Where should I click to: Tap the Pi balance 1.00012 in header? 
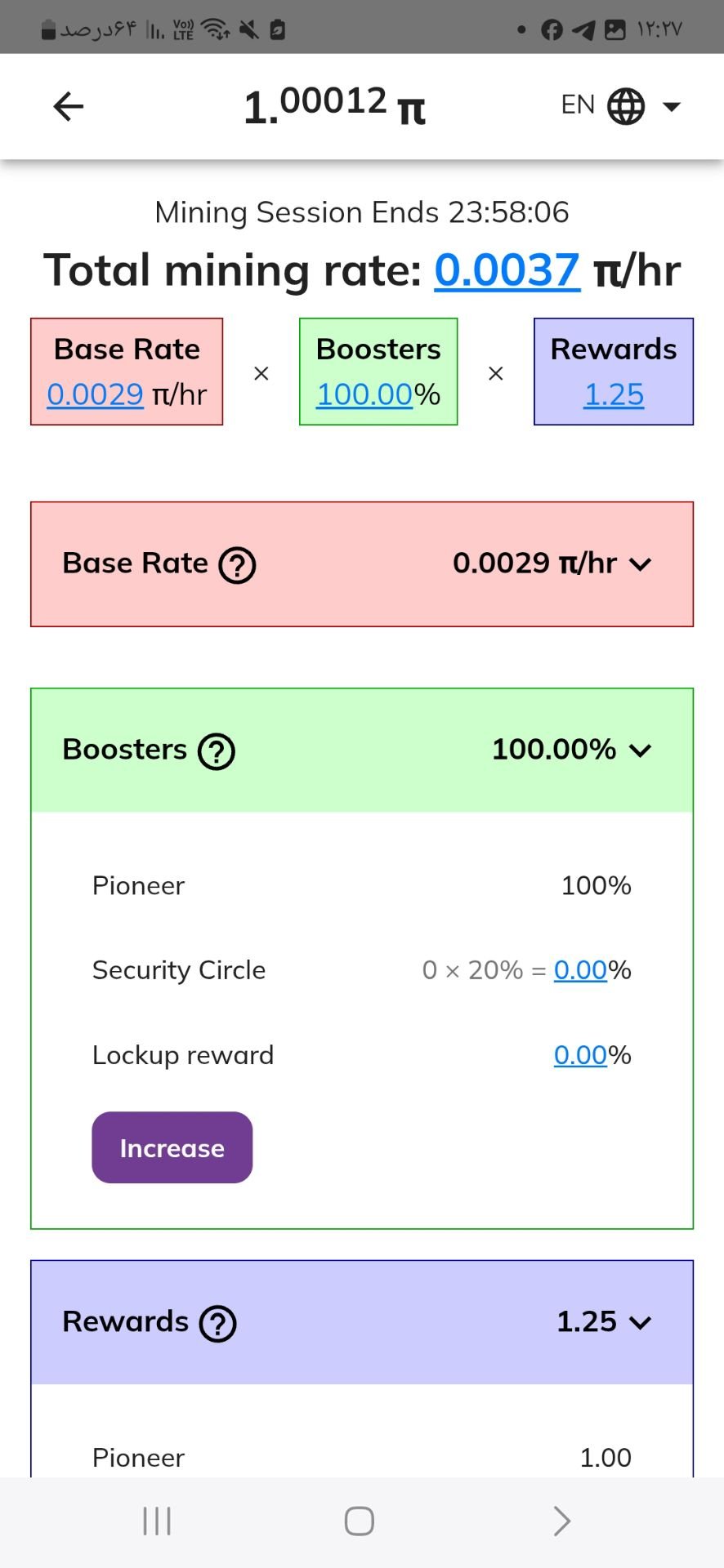(334, 106)
